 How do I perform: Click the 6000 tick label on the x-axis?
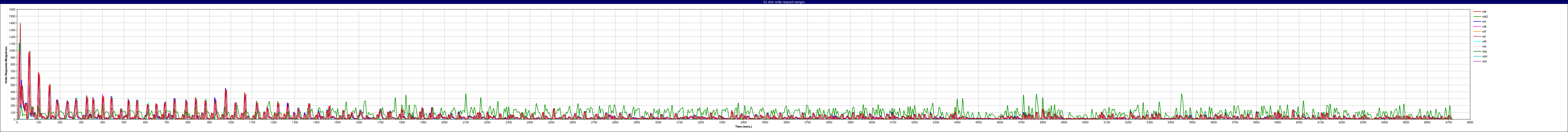pos(1299,123)
